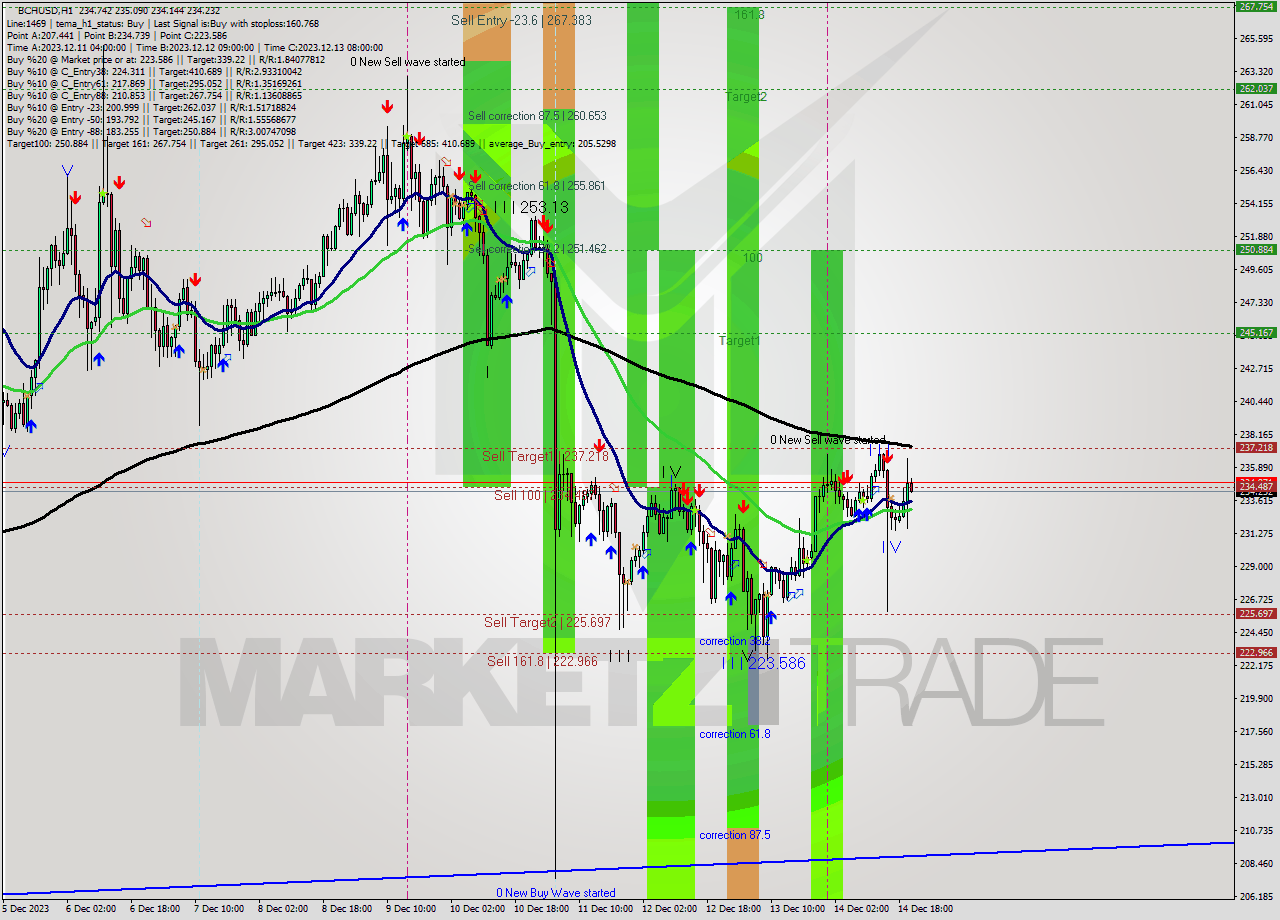The height and width of the screenshot is (920, 1280).
Task: Select the 213.010 price axis value
Action: click(x=1255, y=797)
